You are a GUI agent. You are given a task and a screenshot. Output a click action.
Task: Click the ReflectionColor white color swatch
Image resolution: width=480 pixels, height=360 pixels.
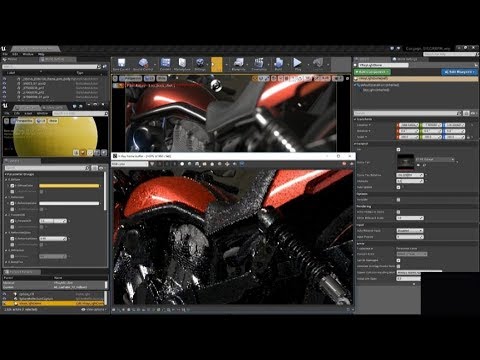point(69,203)
